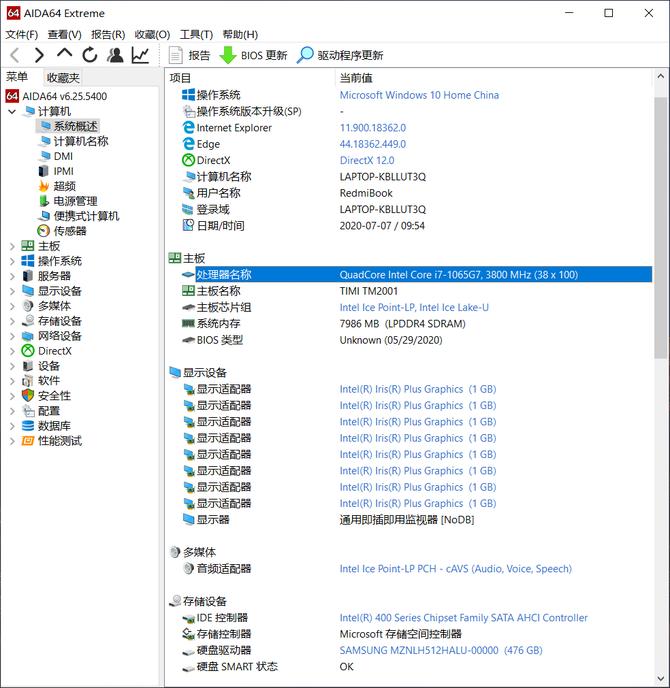Select 电源管理 battery icon item
This screenshot has height=688, width=670.
click(x=43, y=201)
